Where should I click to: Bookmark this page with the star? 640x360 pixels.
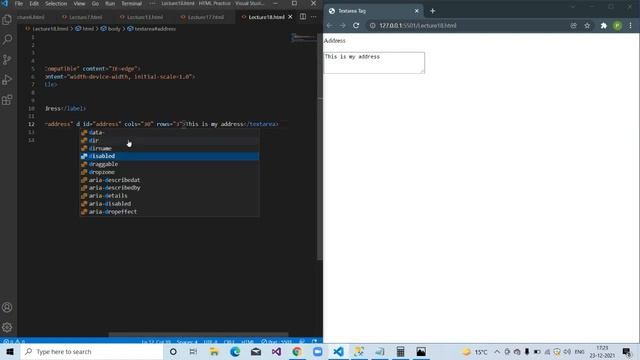click(587, 25)
